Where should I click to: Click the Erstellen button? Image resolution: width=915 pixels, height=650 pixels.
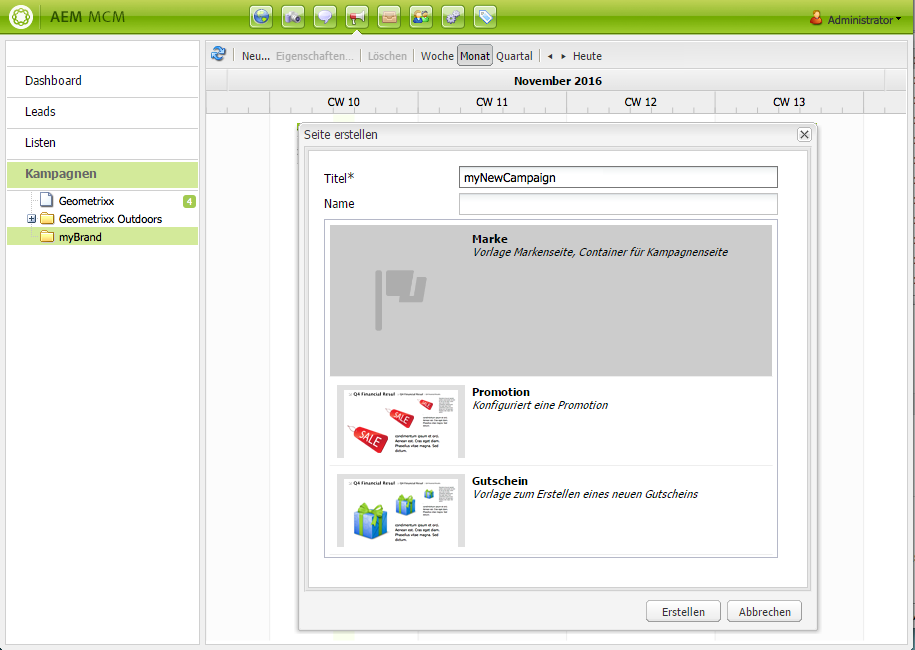(x=683, y=611)
